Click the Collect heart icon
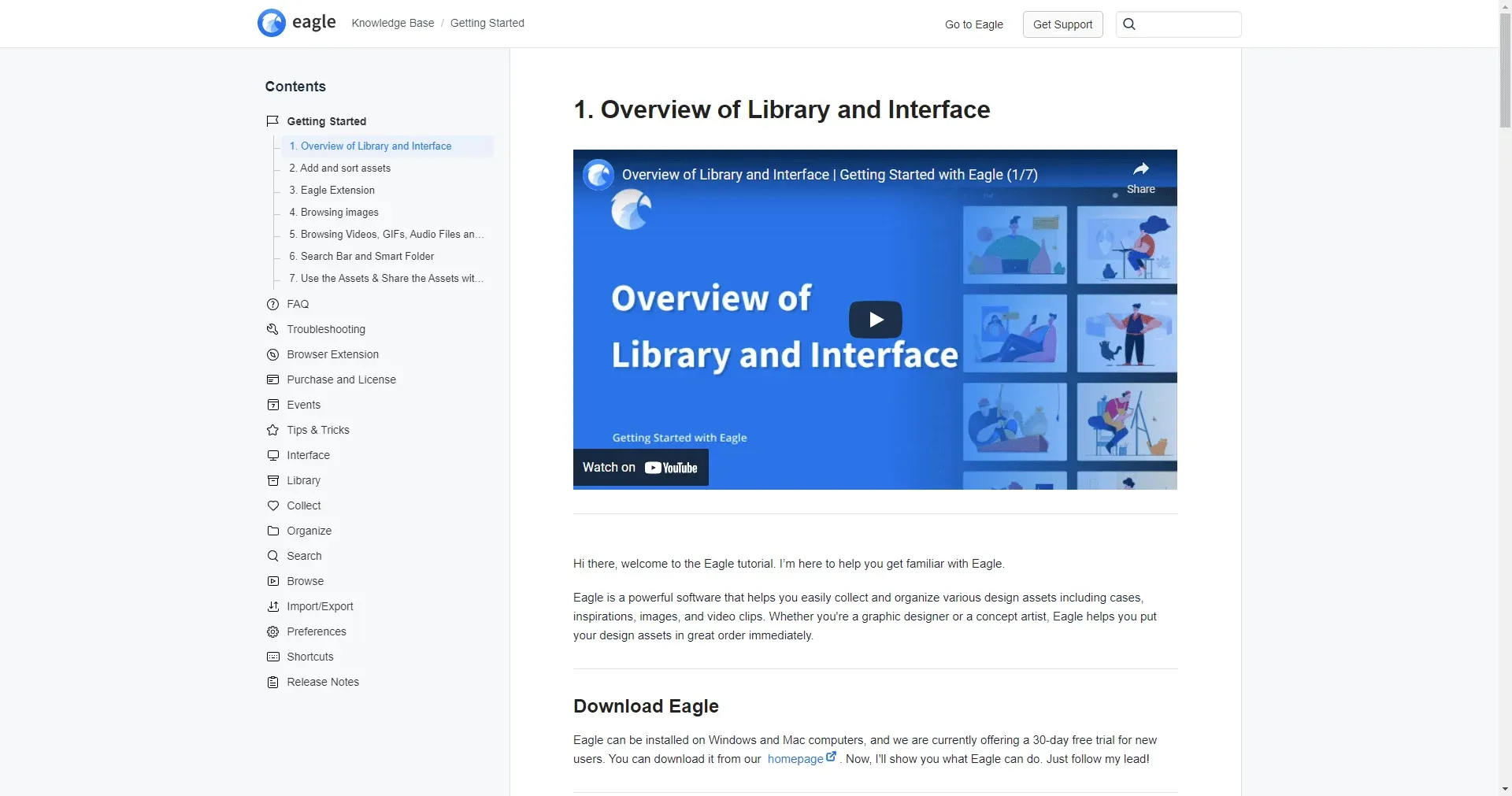Viewport: 1512px width, 796px height. pos(272,505)
